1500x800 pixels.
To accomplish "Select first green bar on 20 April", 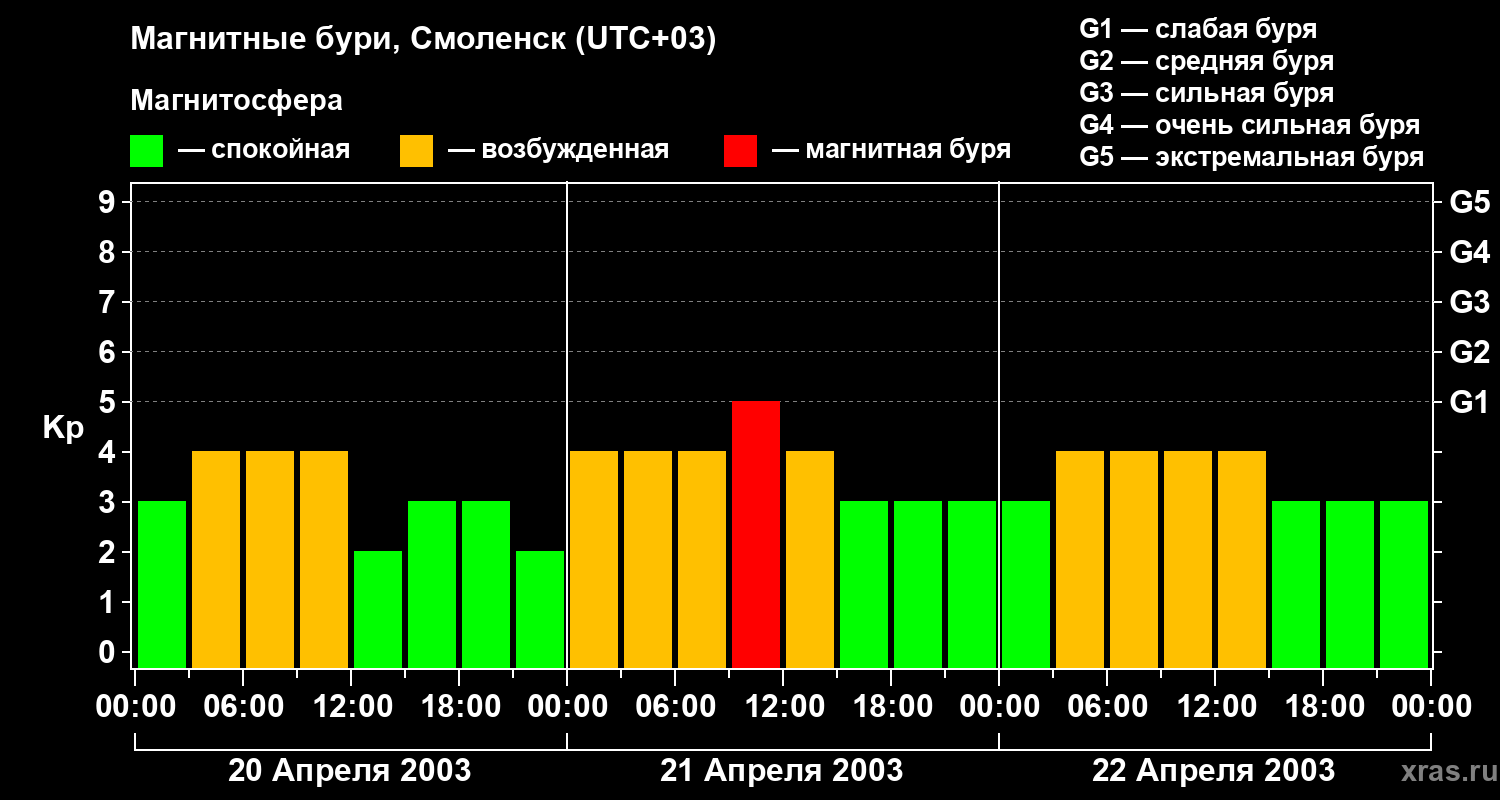I will [x=162, y=584].
